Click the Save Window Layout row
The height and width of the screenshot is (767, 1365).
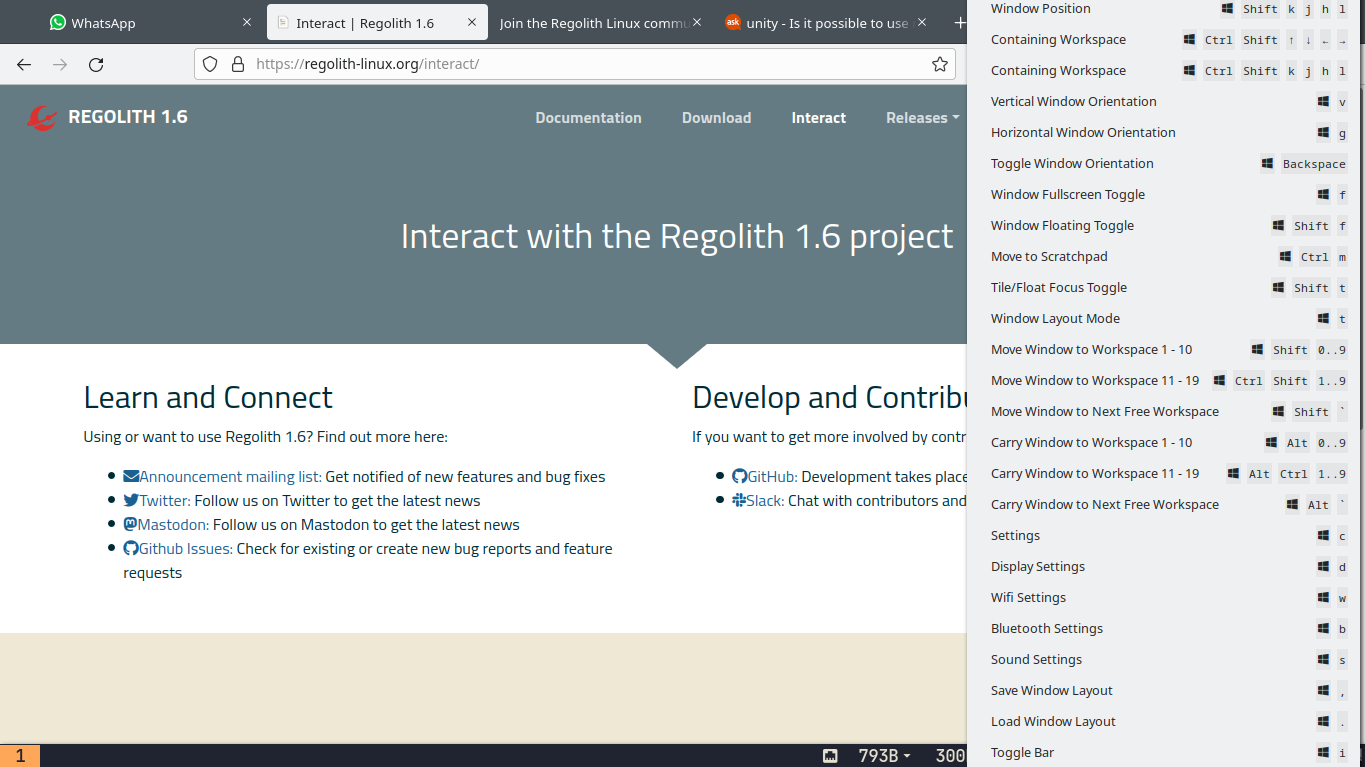tap(1167, 691)
